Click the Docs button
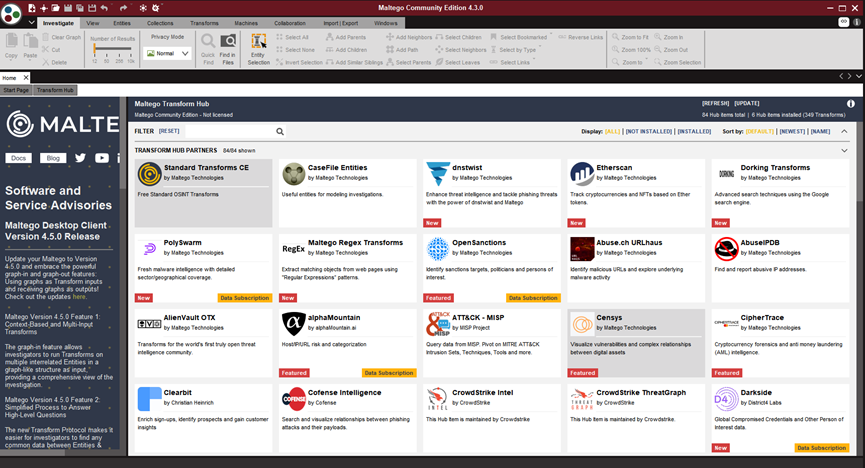865x468 pixels. (18, 158)
